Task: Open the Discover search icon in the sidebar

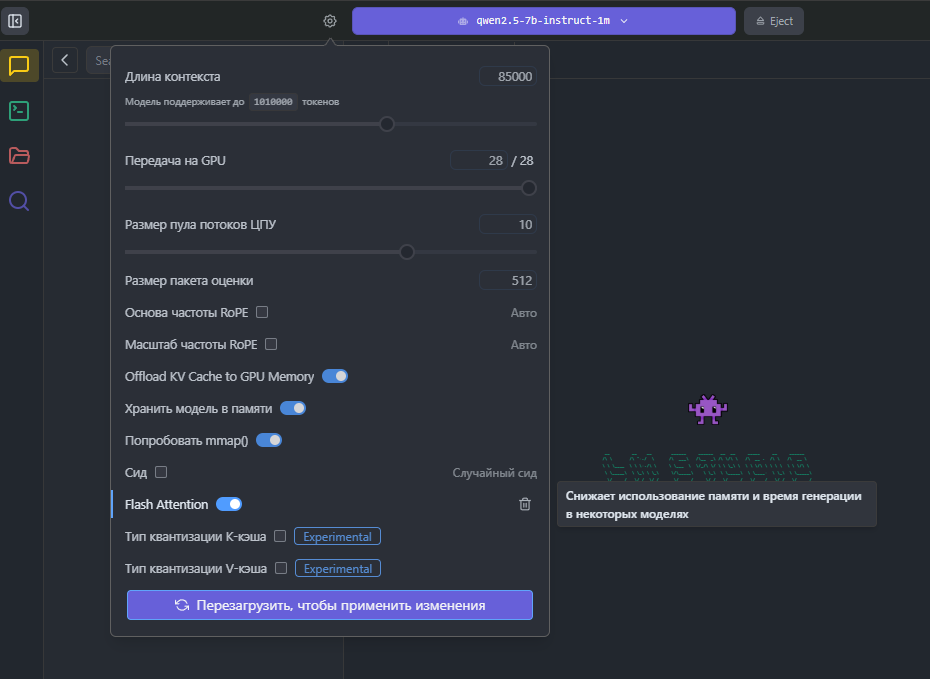Action: pyautogui.click(x=19, y=201)
